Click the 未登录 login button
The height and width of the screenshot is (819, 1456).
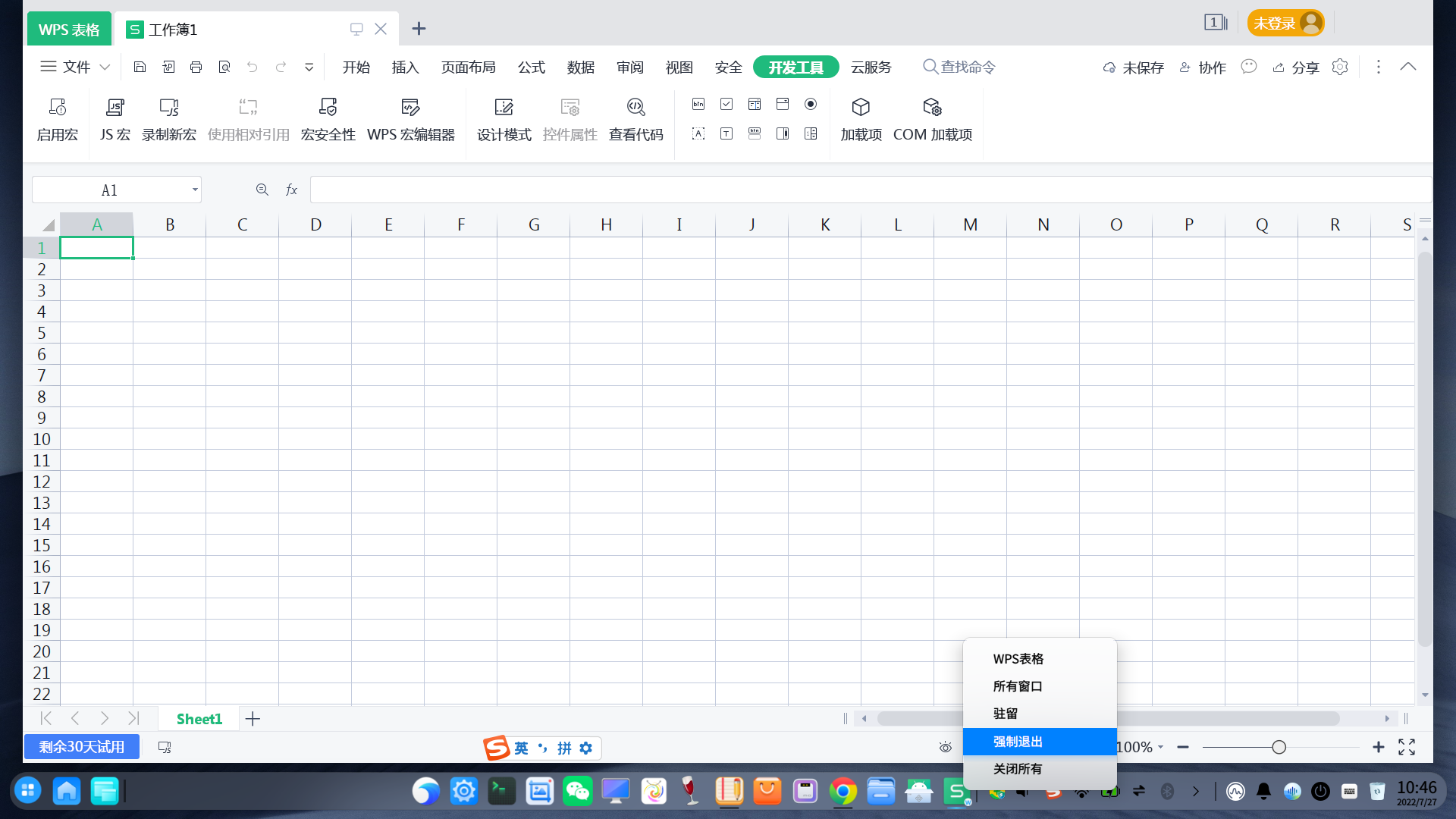click(1285, 23)
